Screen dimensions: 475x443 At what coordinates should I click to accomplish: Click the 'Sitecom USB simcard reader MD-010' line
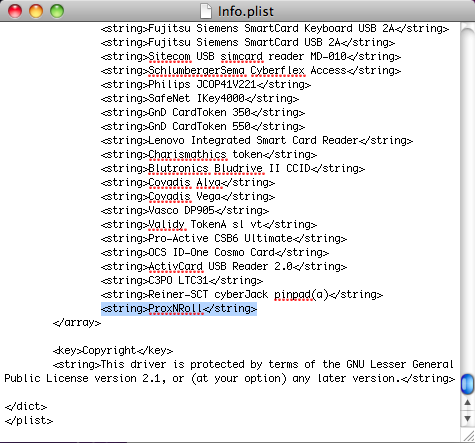coord(251,57)
